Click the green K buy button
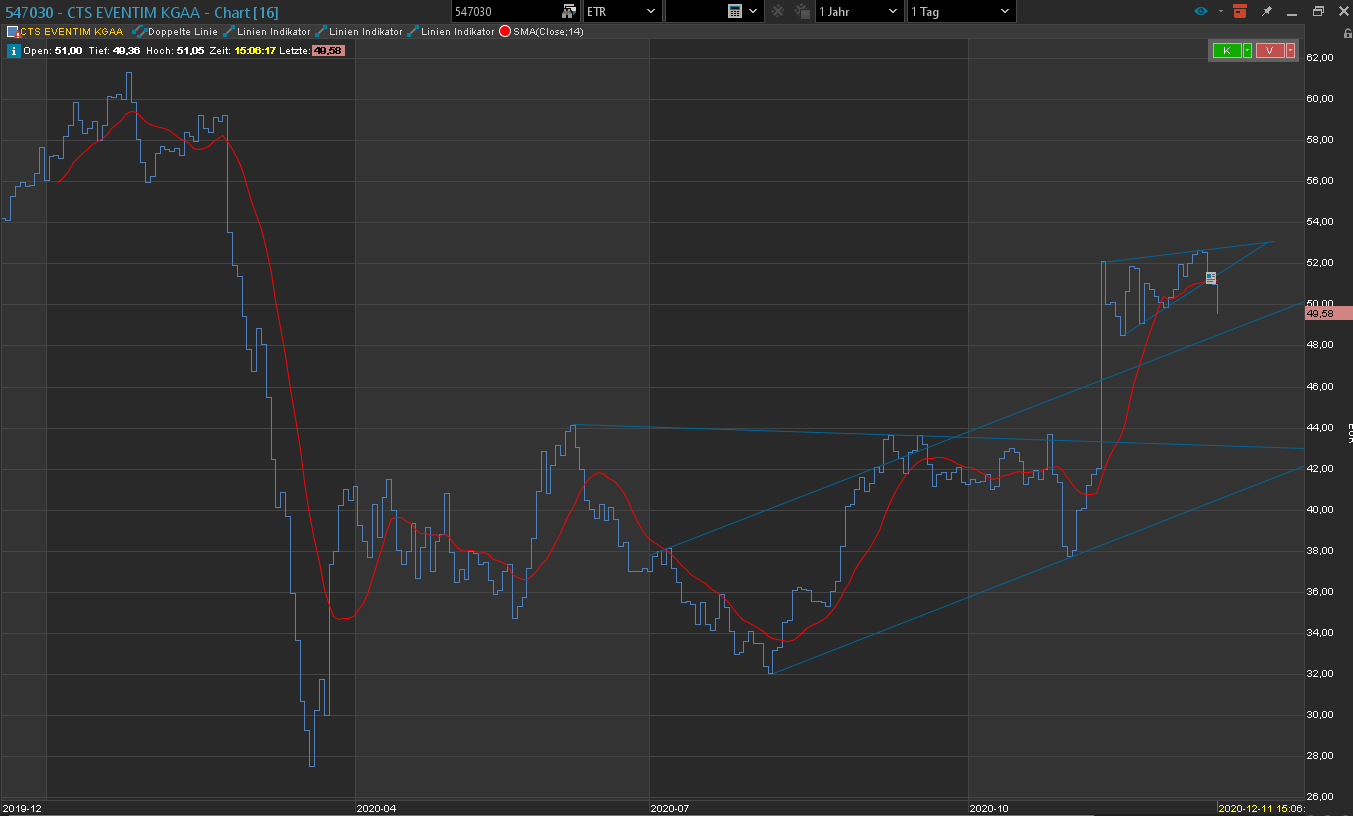1353x816 pixels. click(1226, 51)
